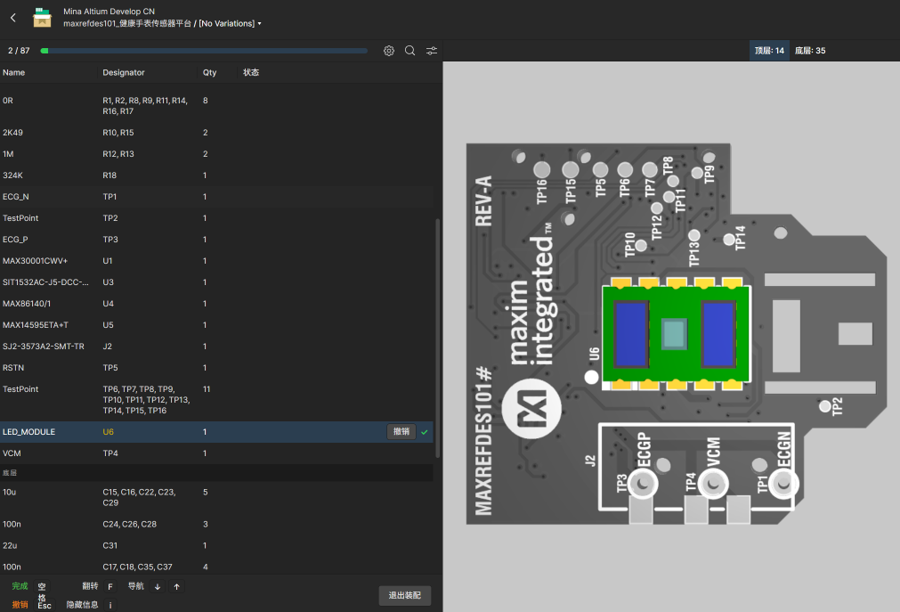900x612 pixels.
Task: Click the 2 / 87 progress counter
Action: tap(19, 51)
